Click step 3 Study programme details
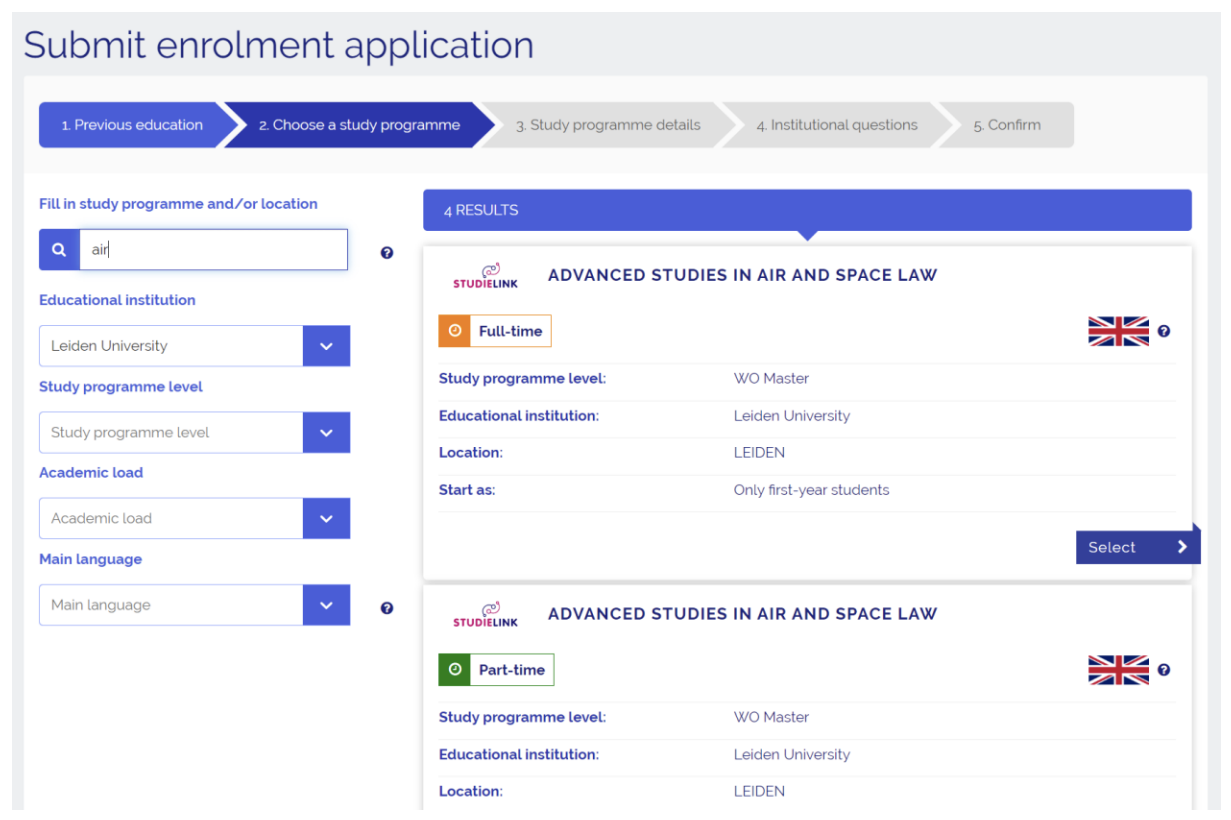 (608, 125)
